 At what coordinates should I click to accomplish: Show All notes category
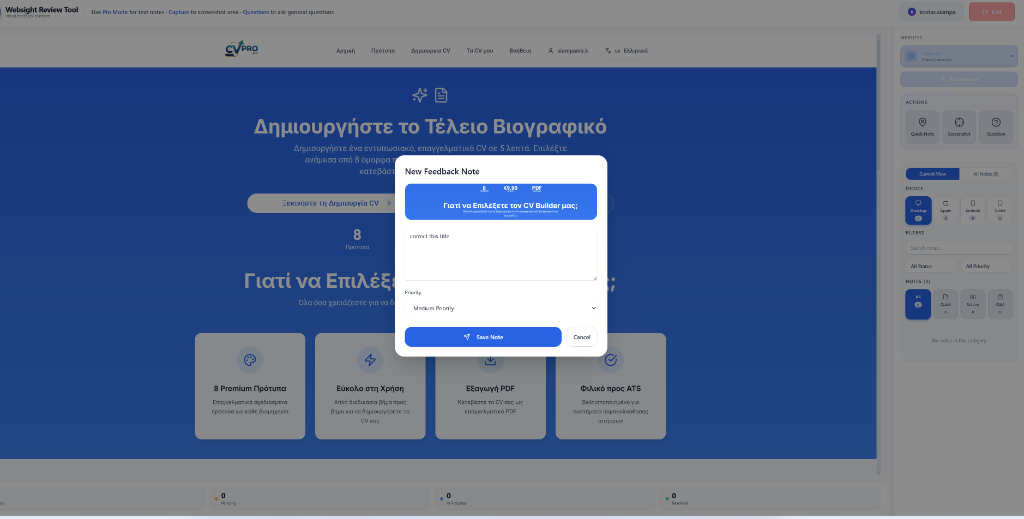pyautogui.click(x=918, y=304)
